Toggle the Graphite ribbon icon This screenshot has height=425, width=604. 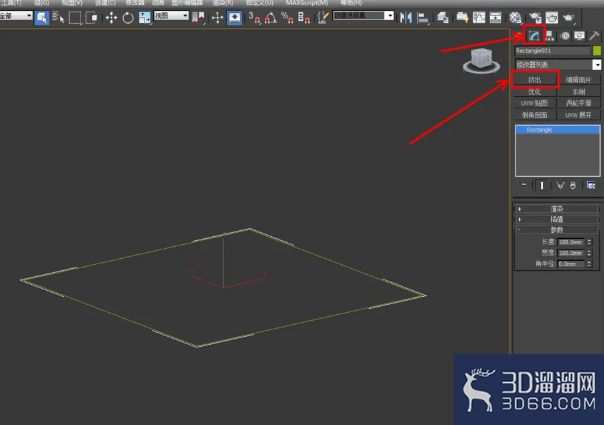tap(462, 18)
